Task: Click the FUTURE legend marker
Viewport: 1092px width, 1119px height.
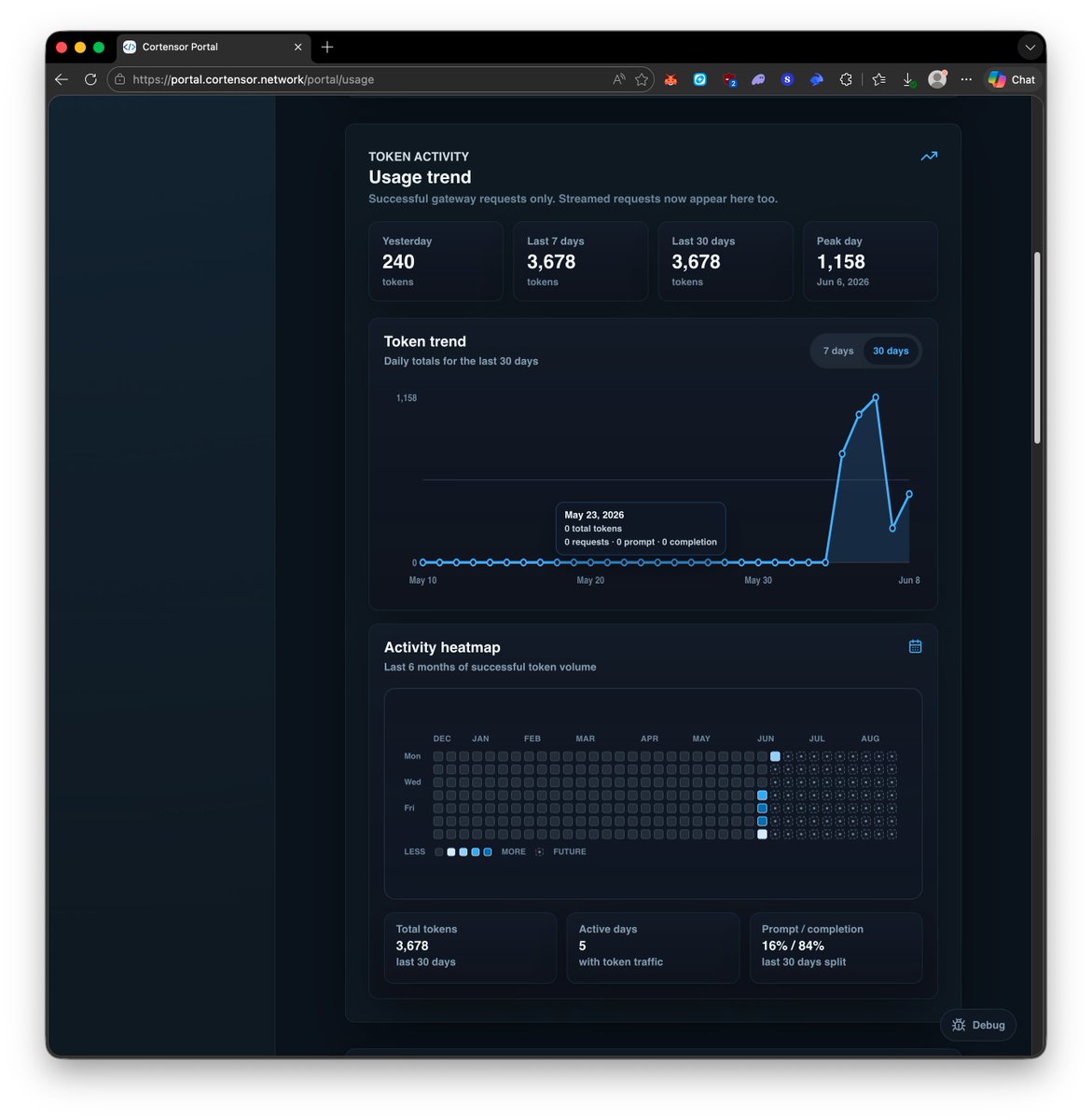Action: coord(539,852)
